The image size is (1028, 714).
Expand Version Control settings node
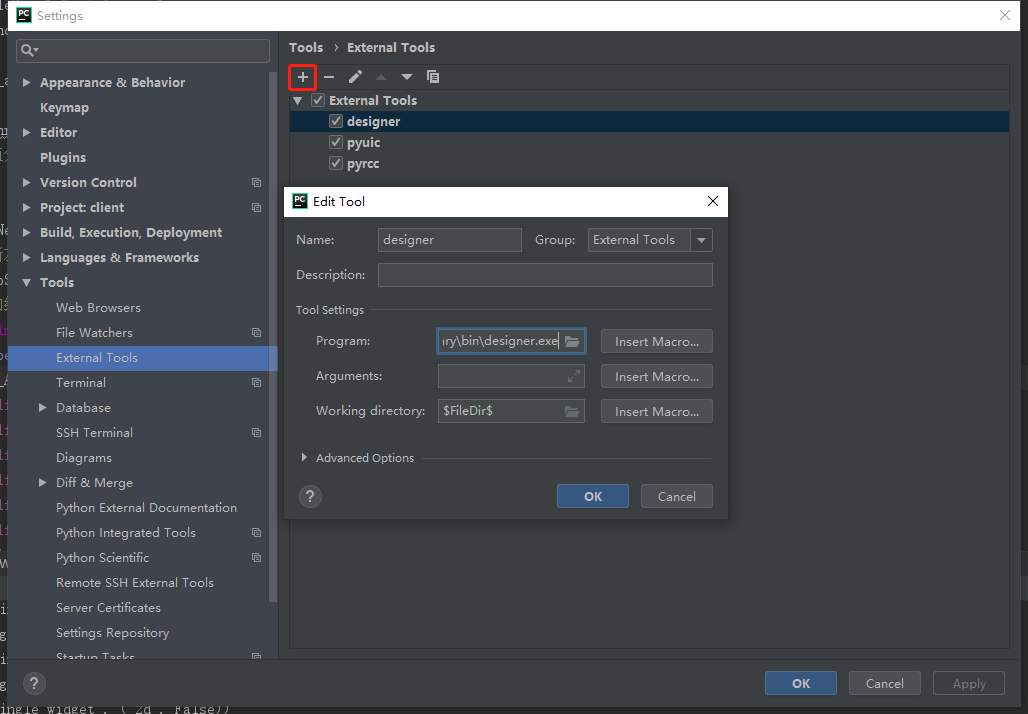coord(26,182)
